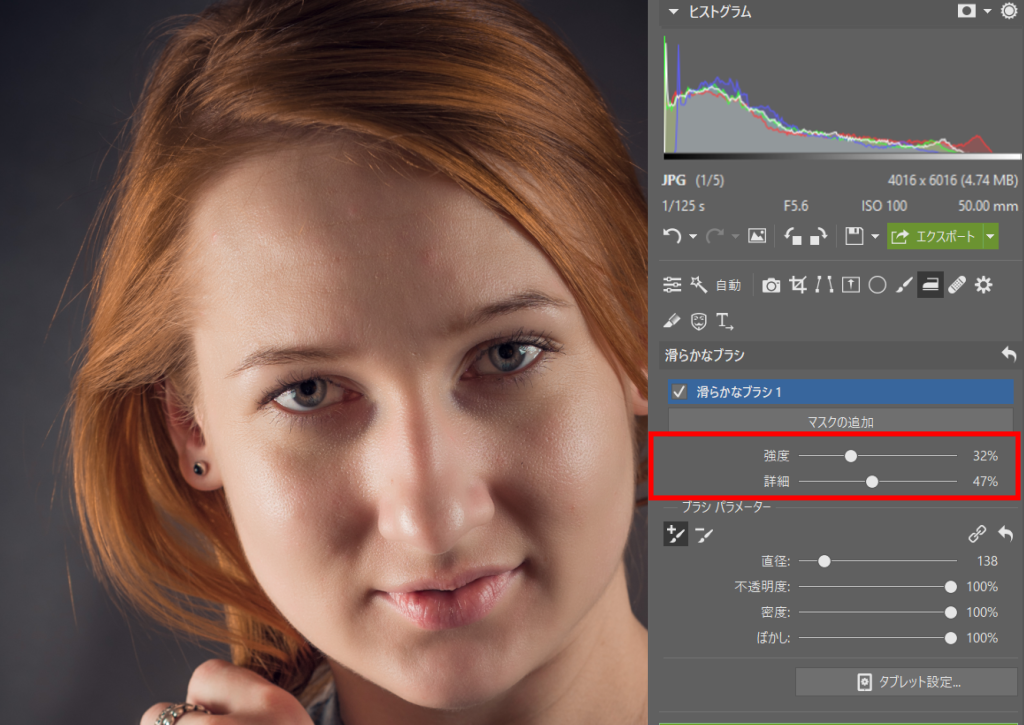Open histogram display mode dropdown arrow
This screenshot has height=725, width=1024.
click(x=987, y=11)
